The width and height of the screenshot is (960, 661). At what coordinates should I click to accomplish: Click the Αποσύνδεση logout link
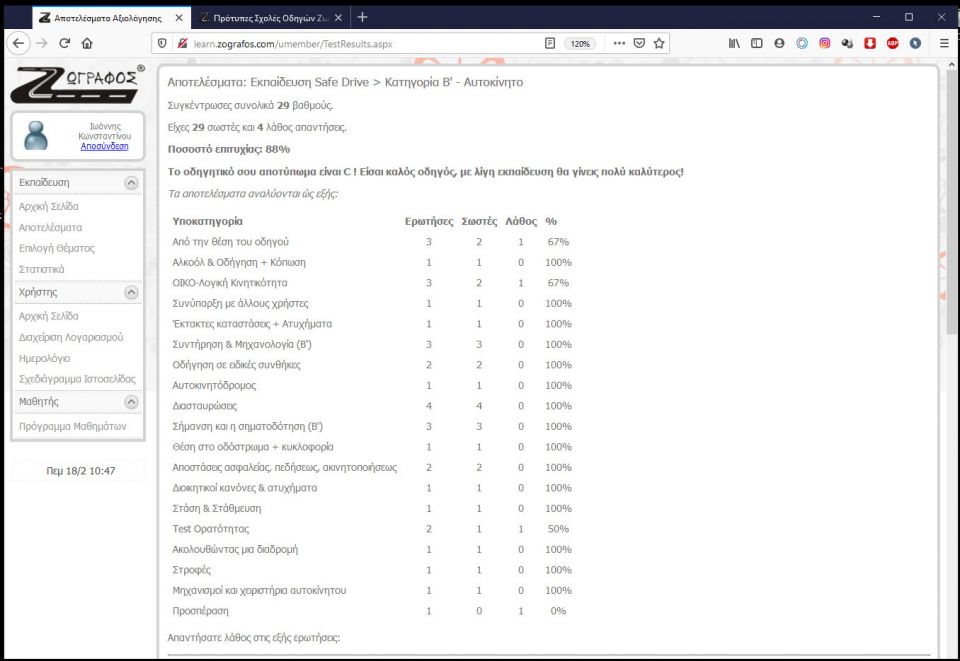click(x=104, y=146)
